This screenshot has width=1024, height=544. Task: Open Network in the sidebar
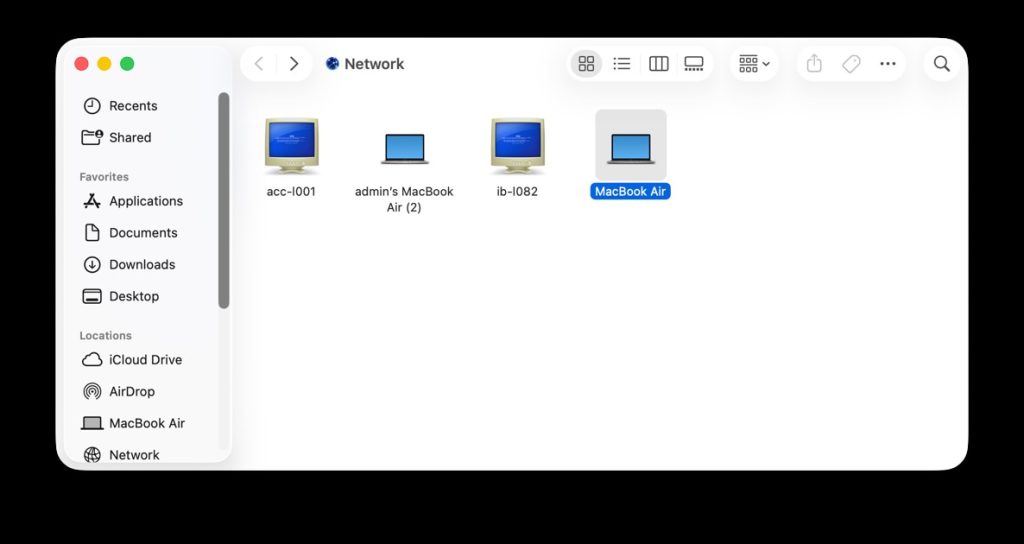pos(134,455)
